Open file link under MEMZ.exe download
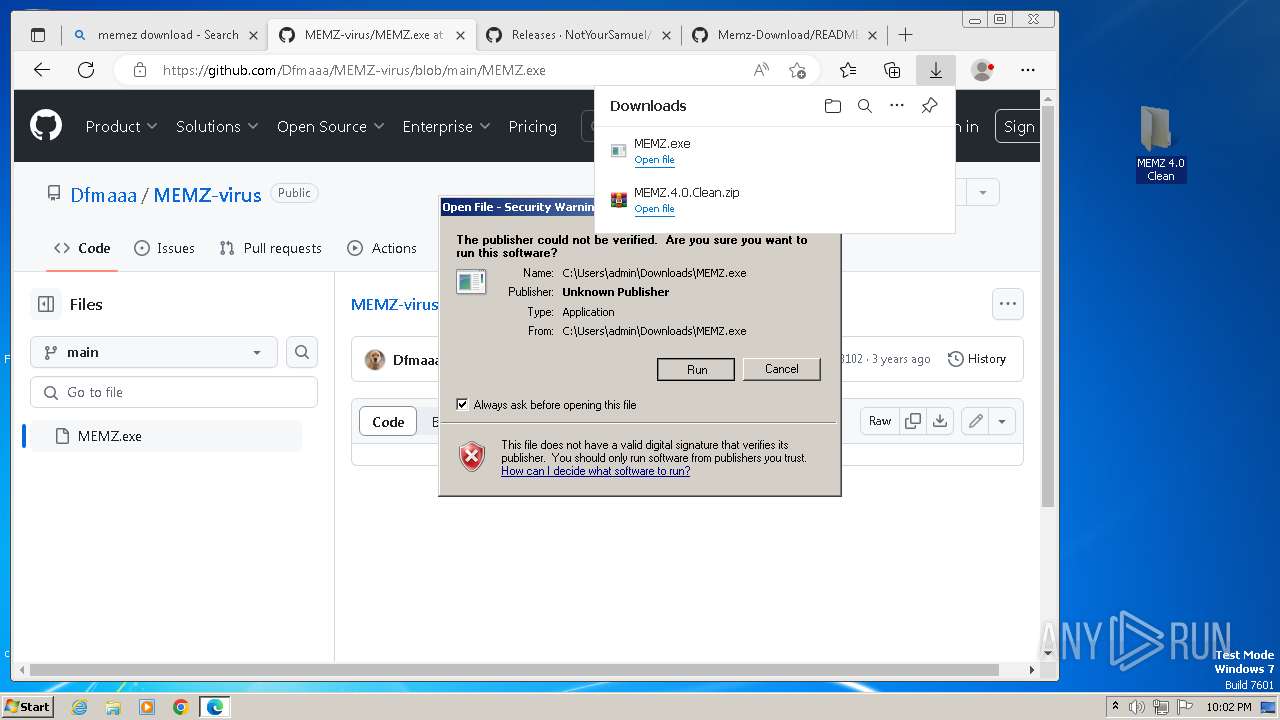 (654, 160)
